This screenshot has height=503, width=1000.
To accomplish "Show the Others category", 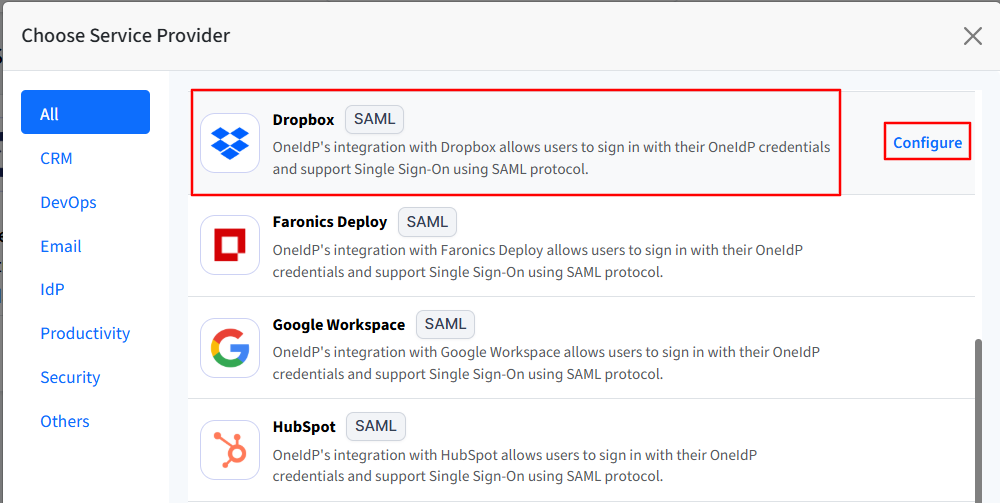I will (64, 421).
